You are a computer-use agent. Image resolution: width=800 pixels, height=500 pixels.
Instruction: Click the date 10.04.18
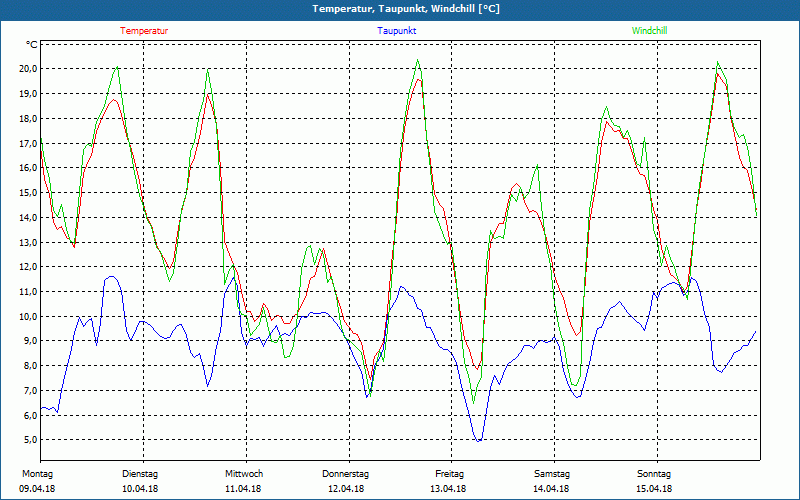(140, 489)
